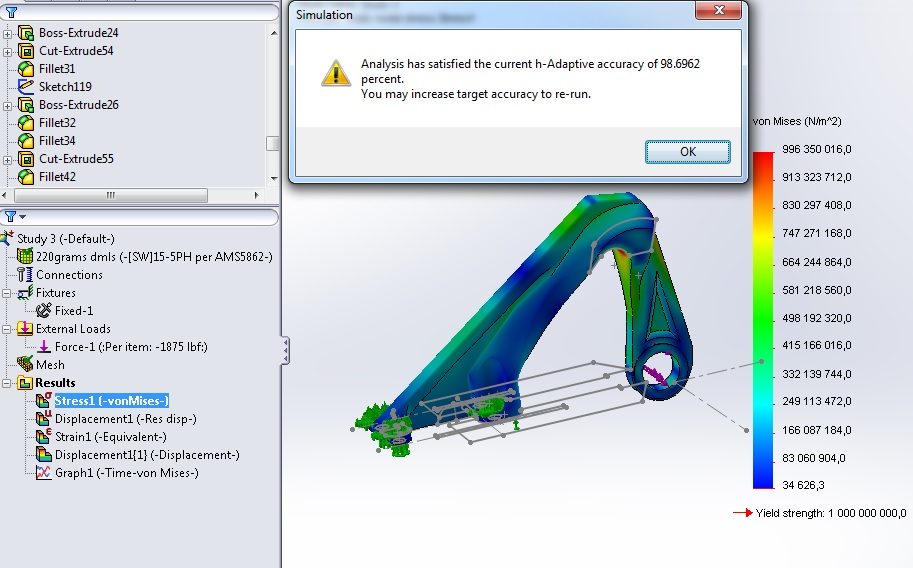Select Displacement1{1} (-Displacement-) result
The height and width of the screenshot is (568, 913).
click(147, 455)
